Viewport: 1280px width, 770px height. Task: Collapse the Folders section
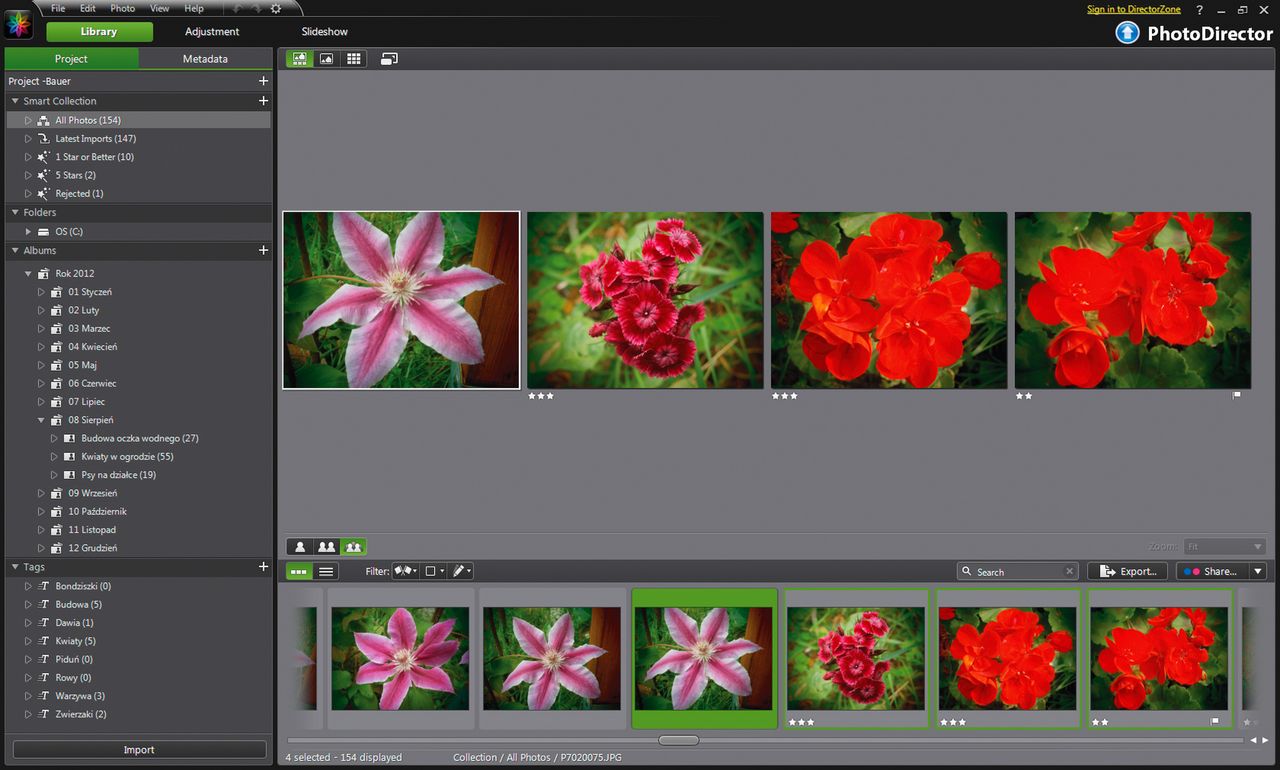click(x=15, y=212)
